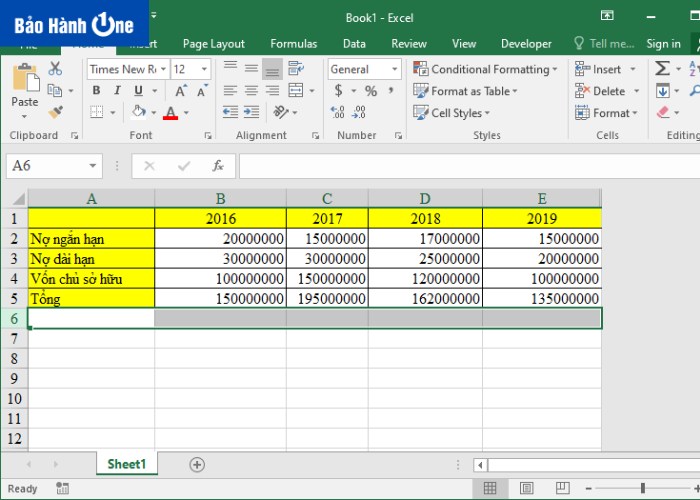
Task: Add a new sheet with plus button
Action: pyautogui.click(x=197, y=464)
